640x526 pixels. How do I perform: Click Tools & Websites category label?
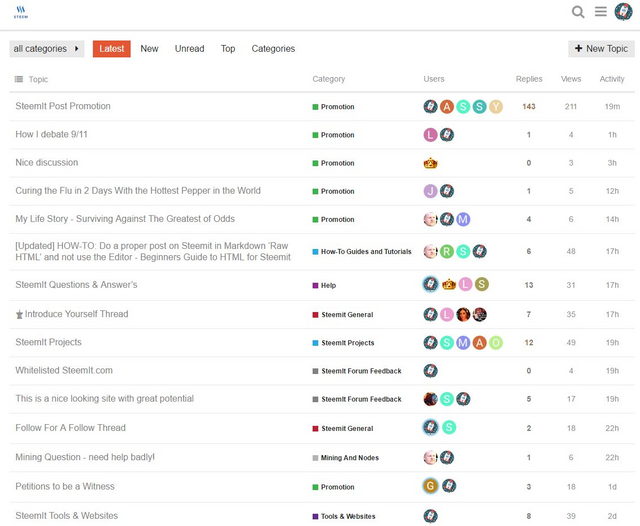click(344, 516)
